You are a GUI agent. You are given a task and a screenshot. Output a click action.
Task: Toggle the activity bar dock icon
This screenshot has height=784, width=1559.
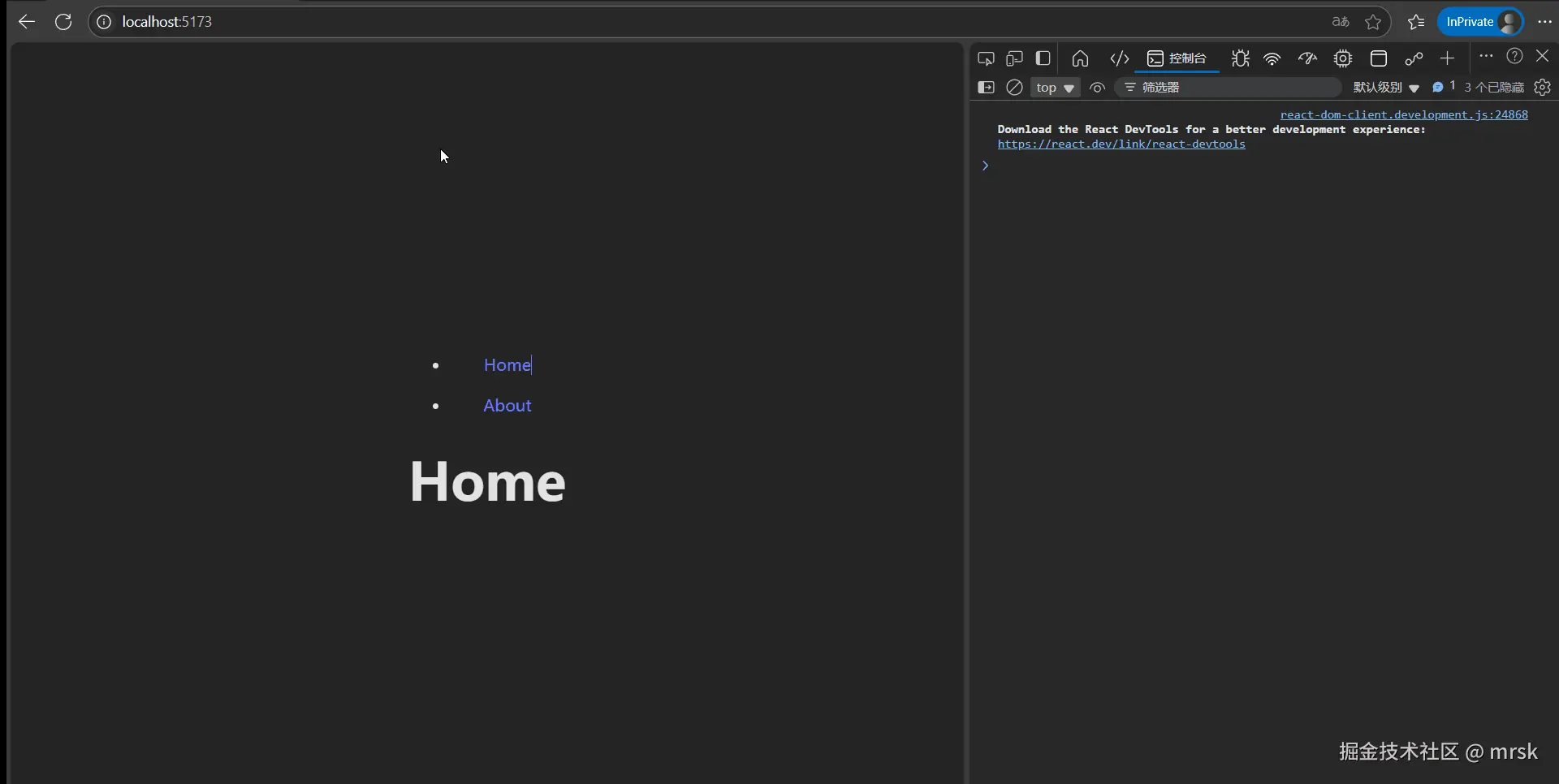pos(1043,58)
